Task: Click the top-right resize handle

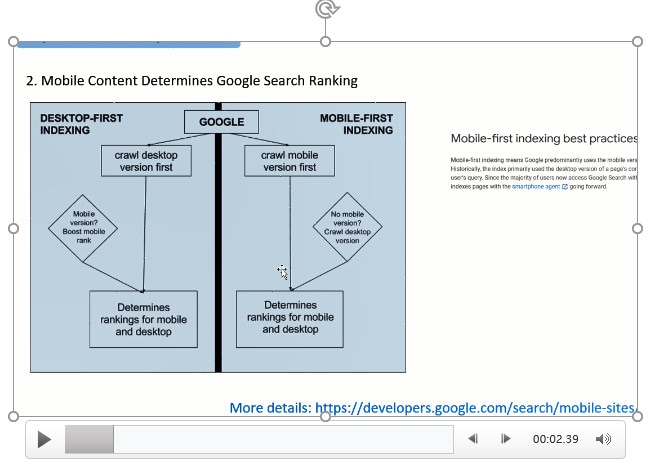Action: coord(637,41)
